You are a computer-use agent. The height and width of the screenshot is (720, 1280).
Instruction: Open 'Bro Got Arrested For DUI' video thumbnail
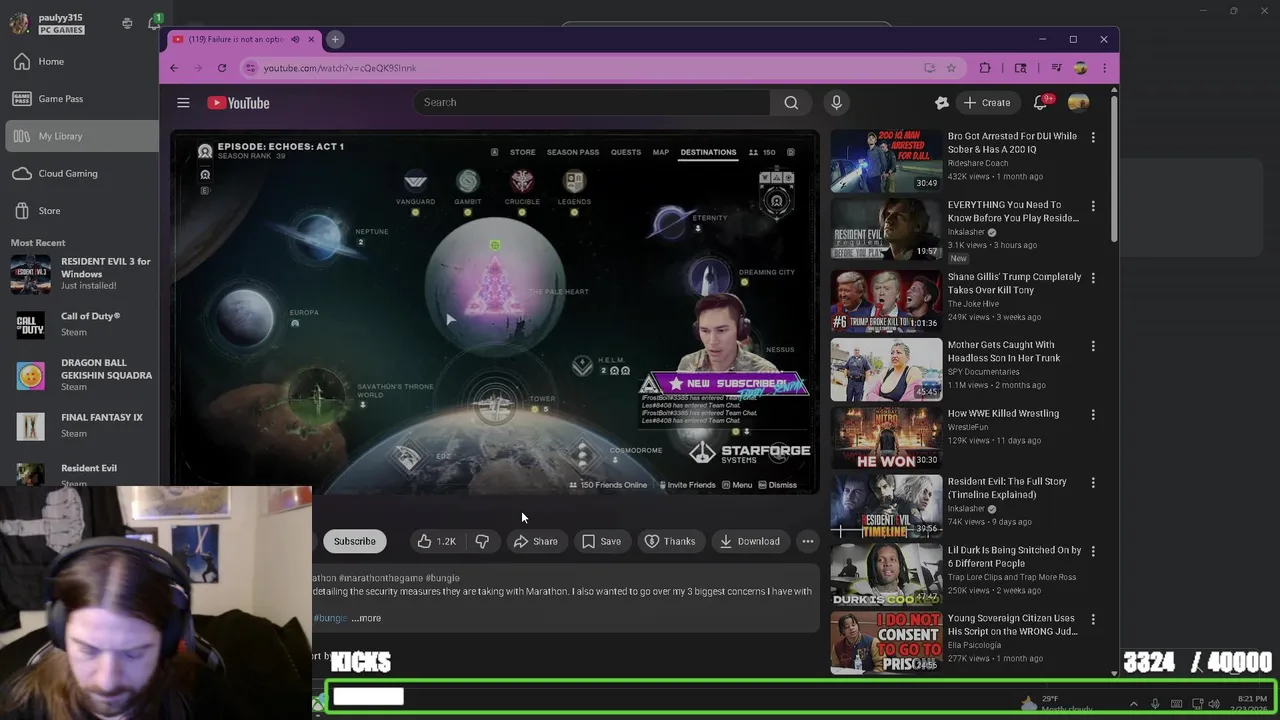[886, 160]
